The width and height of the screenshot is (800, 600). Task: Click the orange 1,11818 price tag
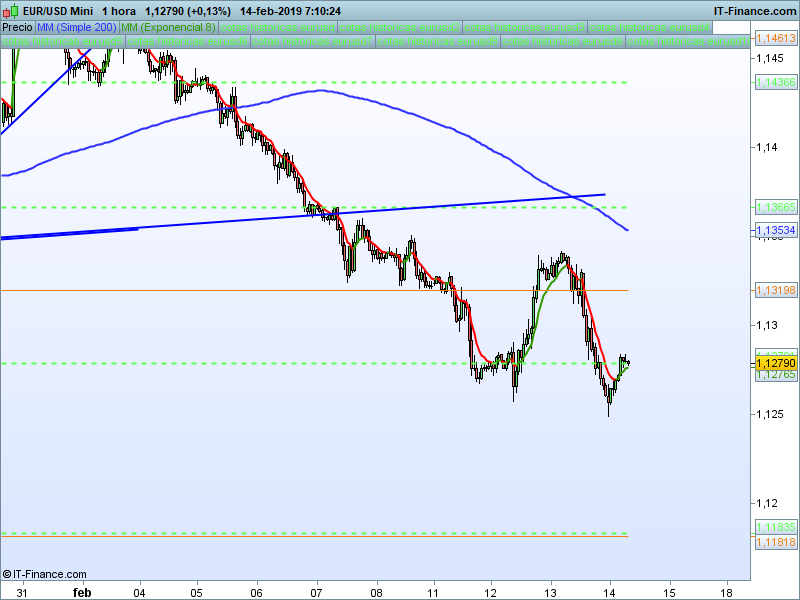[776, 542]
